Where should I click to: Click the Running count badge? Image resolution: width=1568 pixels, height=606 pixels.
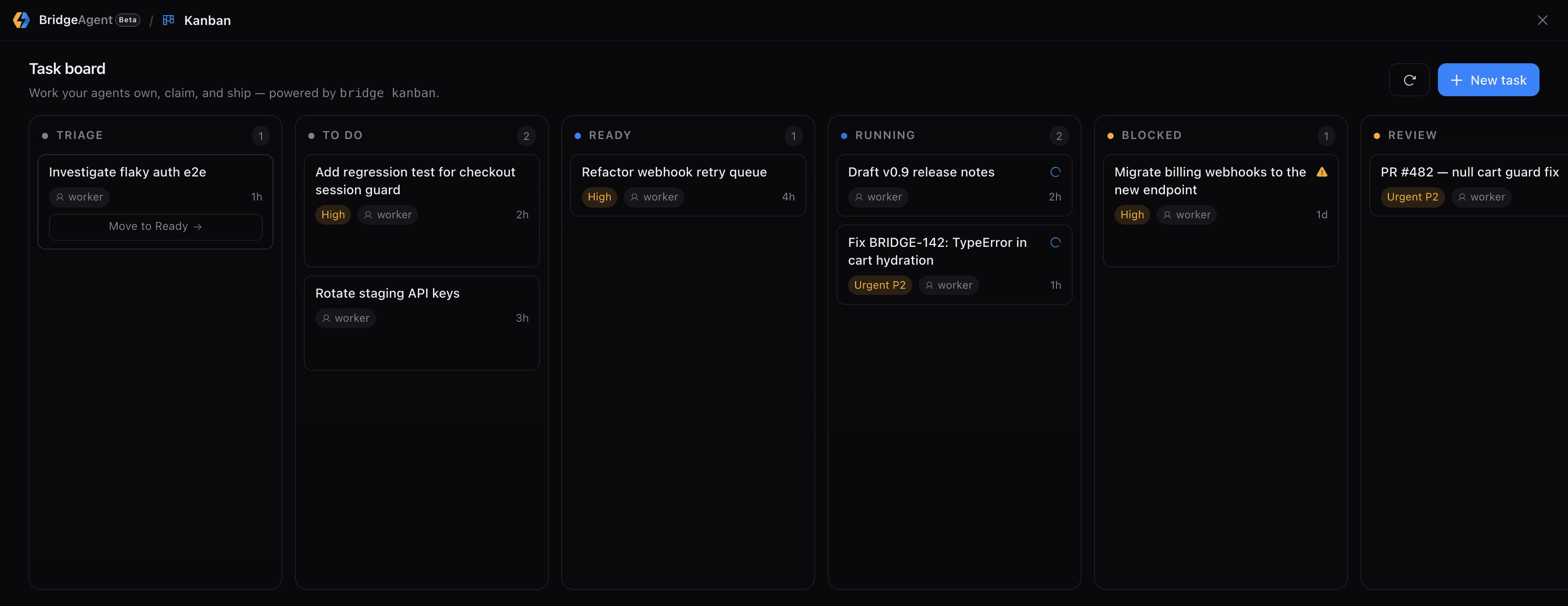(x=1059, y=136)
